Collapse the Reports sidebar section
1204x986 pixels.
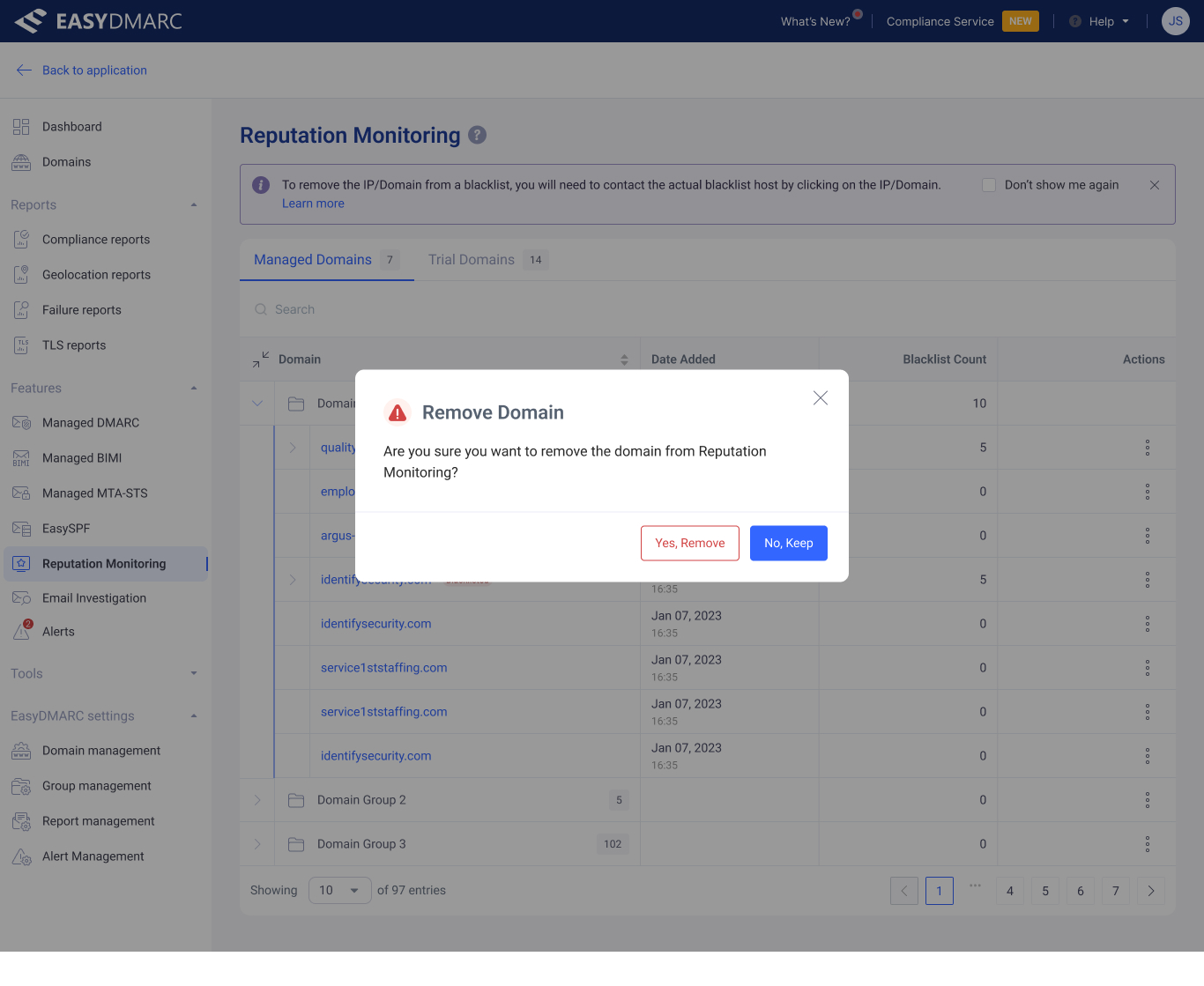coord(194,205)
